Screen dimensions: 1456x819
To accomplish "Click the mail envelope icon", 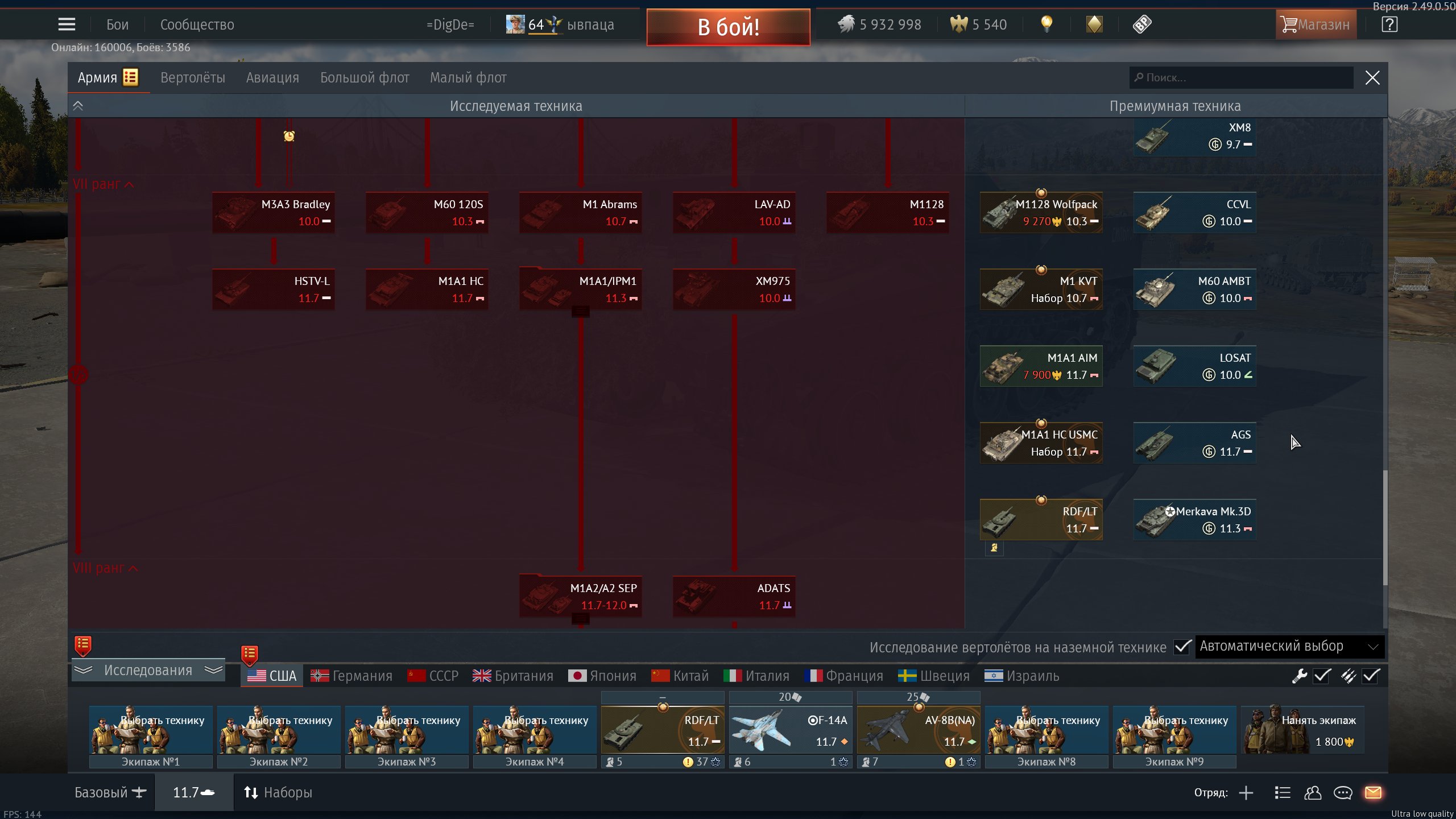I will [1373, 792].
